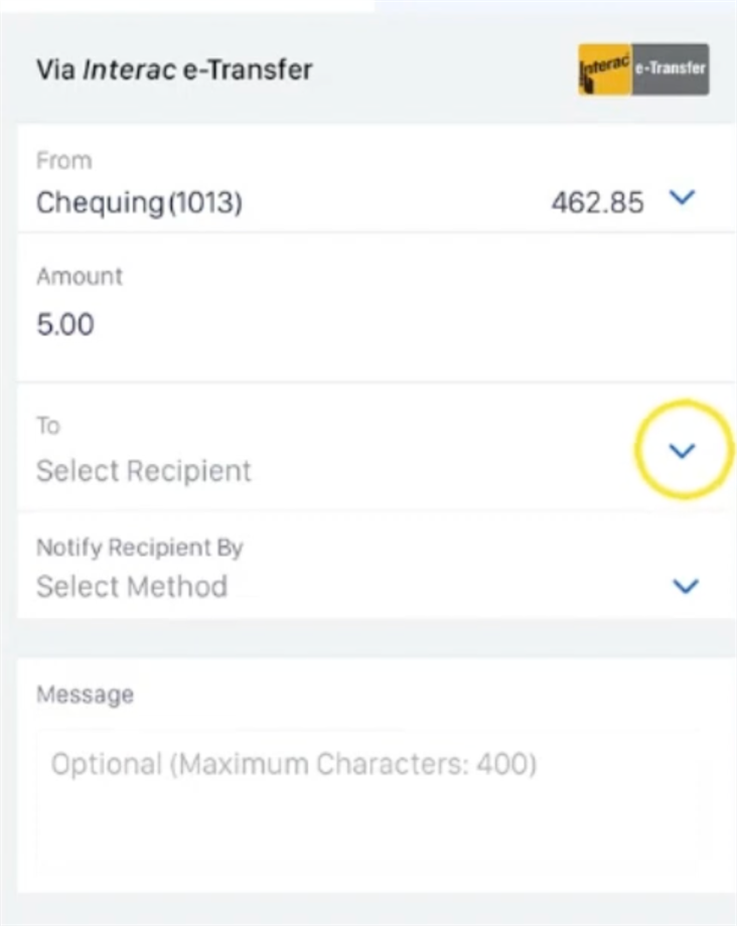
Task: Click the 462.85 account balance
Action: [597, 203]
